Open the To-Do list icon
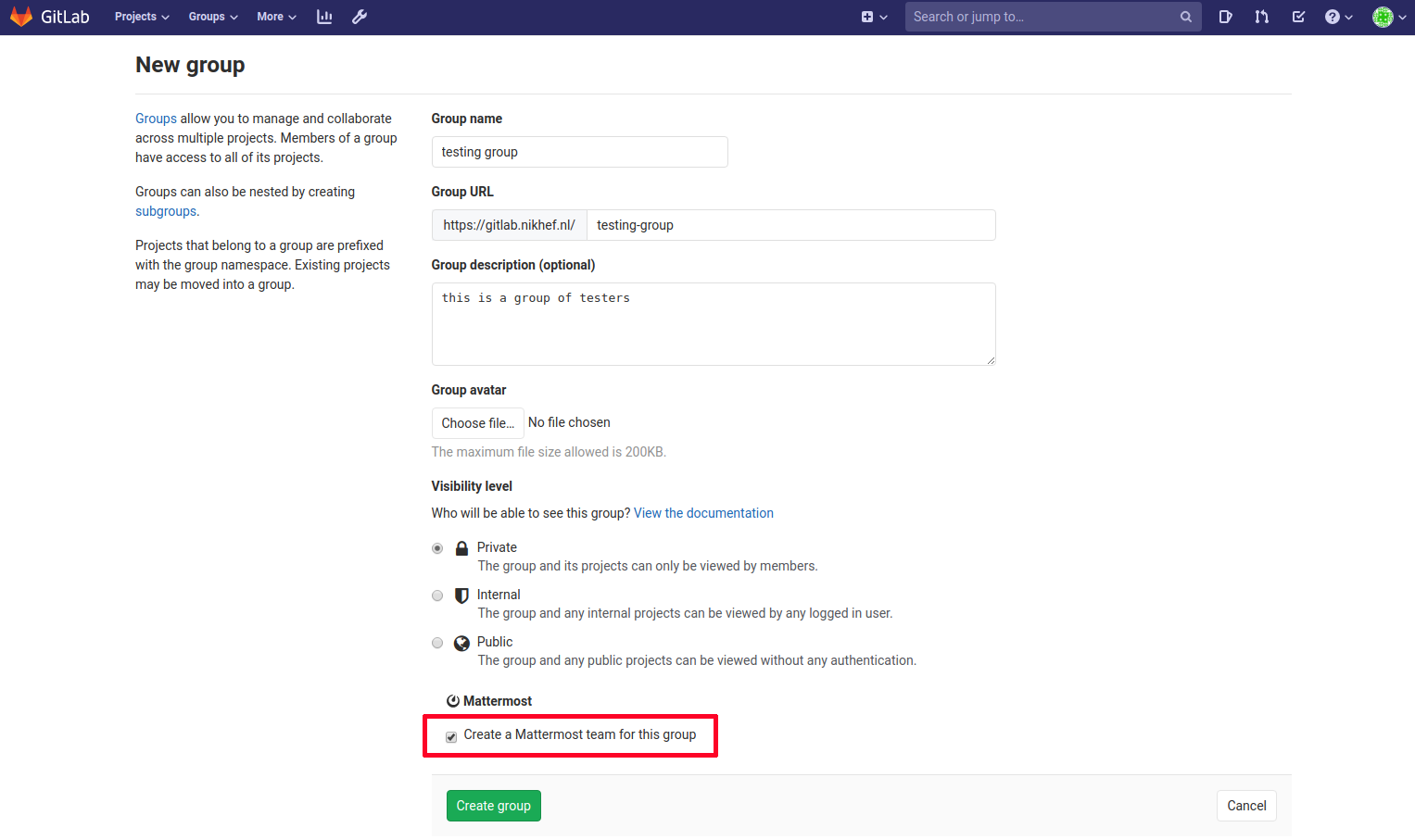 [x=1298, y=17]
